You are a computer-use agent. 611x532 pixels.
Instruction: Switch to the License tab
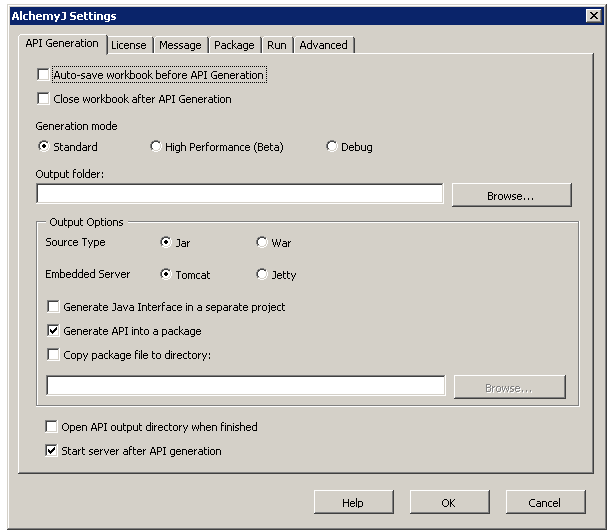click(128, 45)
